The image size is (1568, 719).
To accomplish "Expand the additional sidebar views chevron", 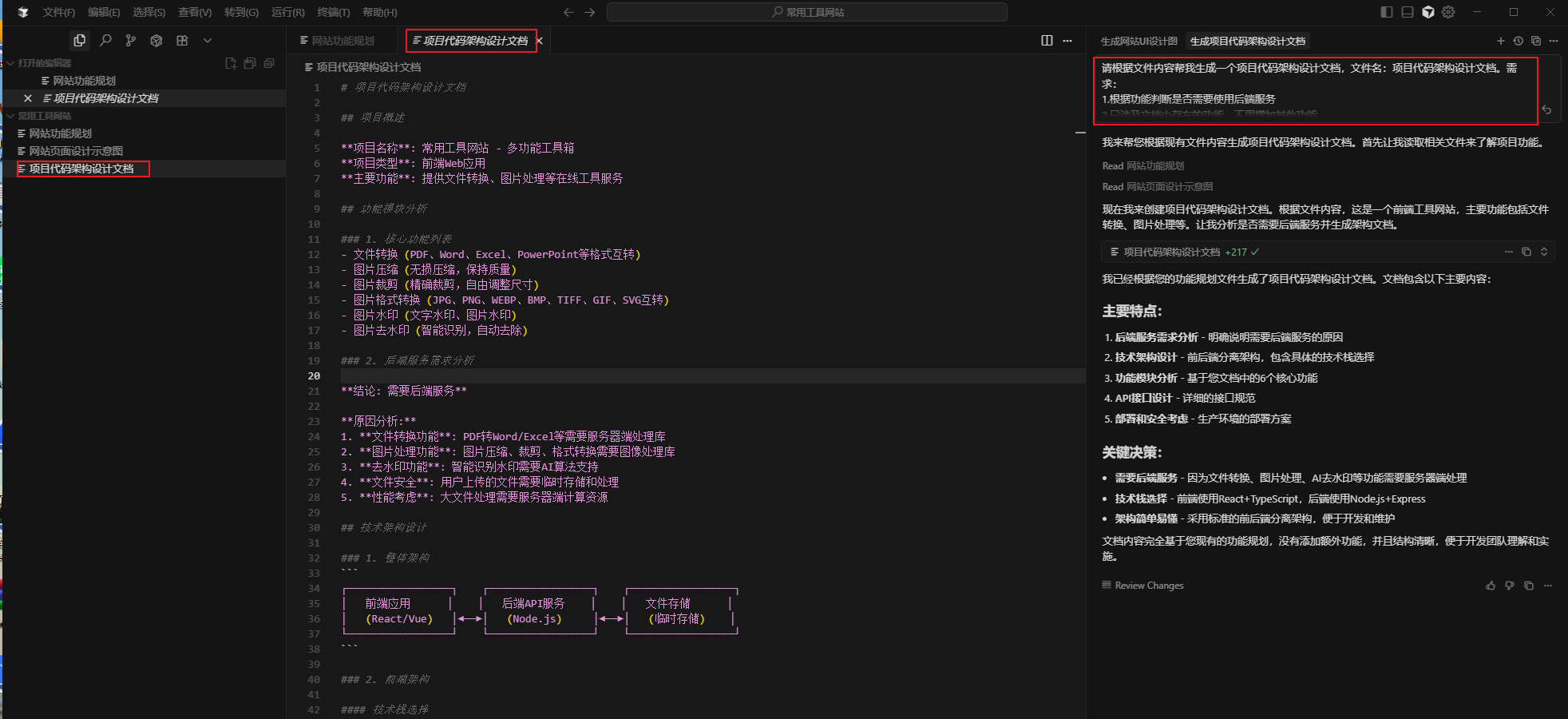I will (x=208, y=40).
